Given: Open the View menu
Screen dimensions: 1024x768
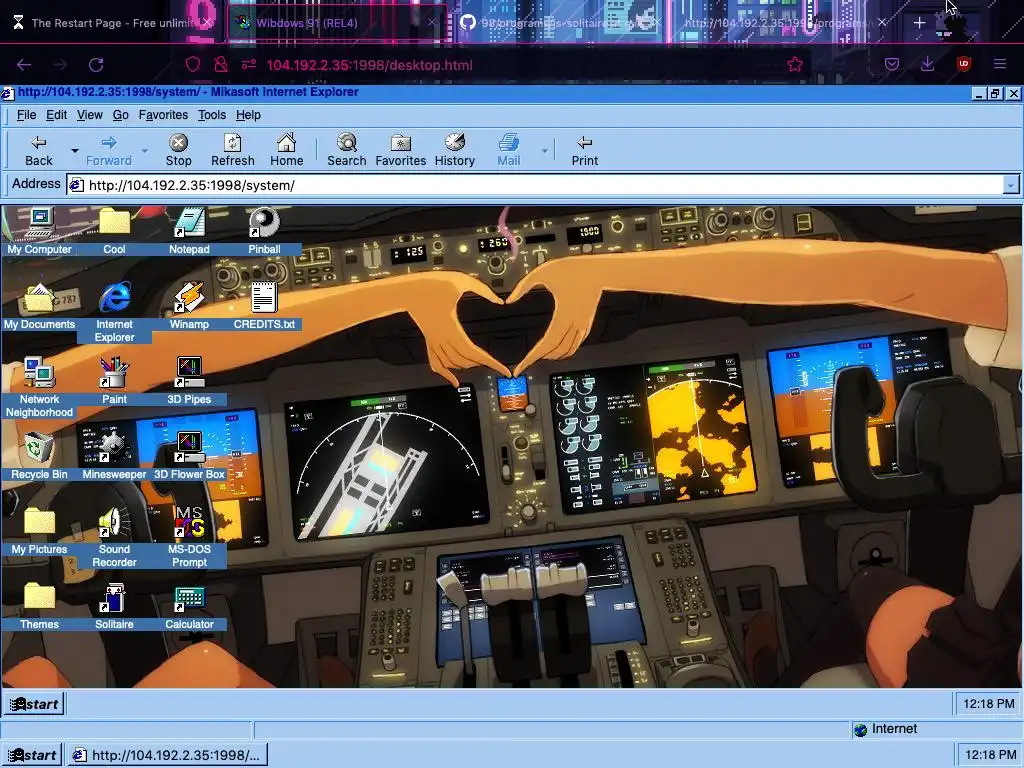Looking at the screenshot, I should [89, 115].
